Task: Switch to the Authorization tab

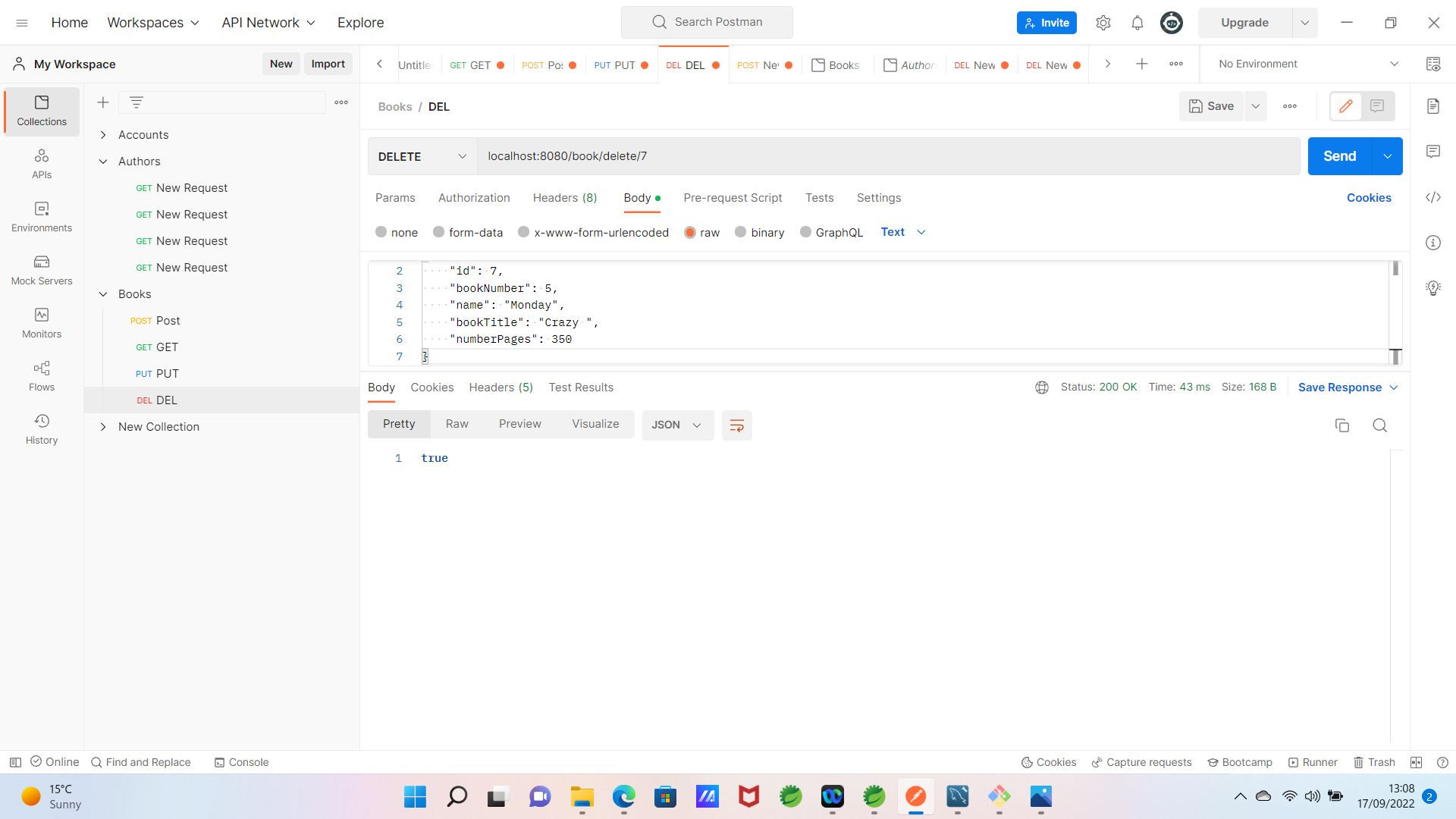Action: pos(474,198)
